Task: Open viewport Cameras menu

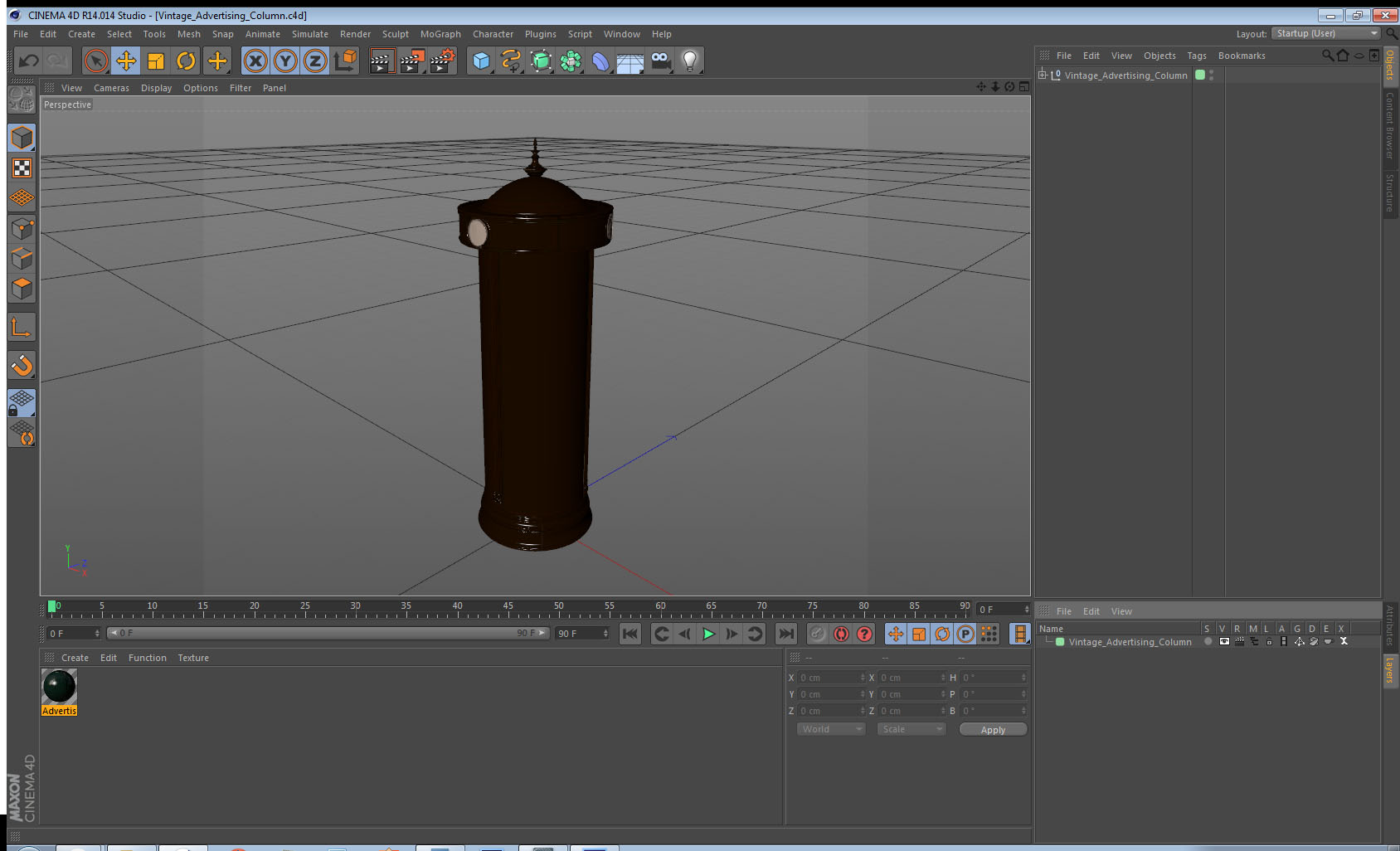Action: coord(111,88)
